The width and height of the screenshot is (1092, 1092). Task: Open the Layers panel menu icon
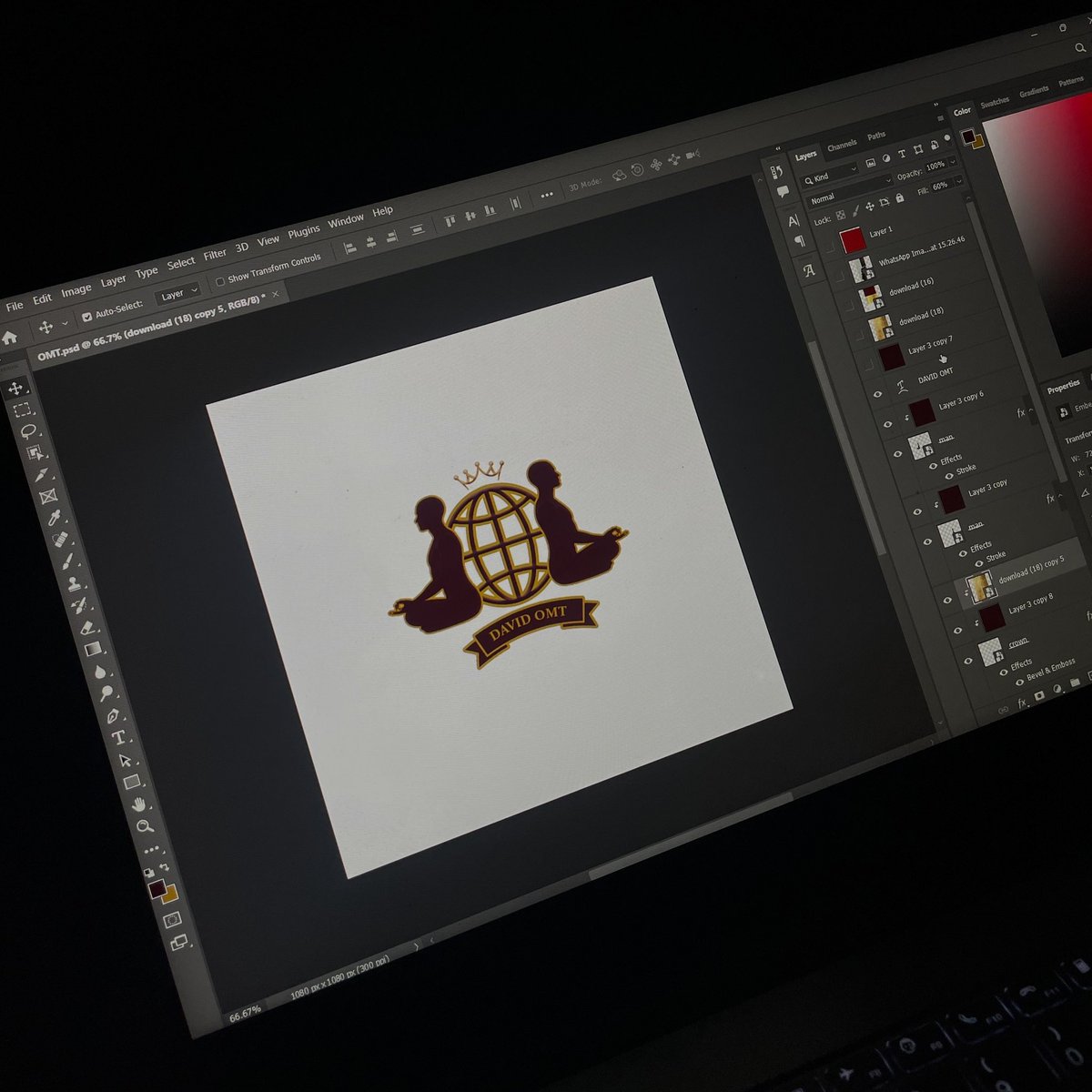pos(939,117)
